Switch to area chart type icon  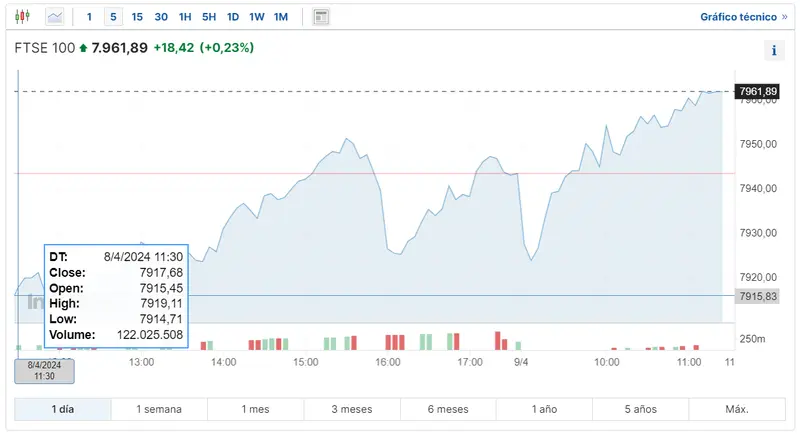[55, 17]
